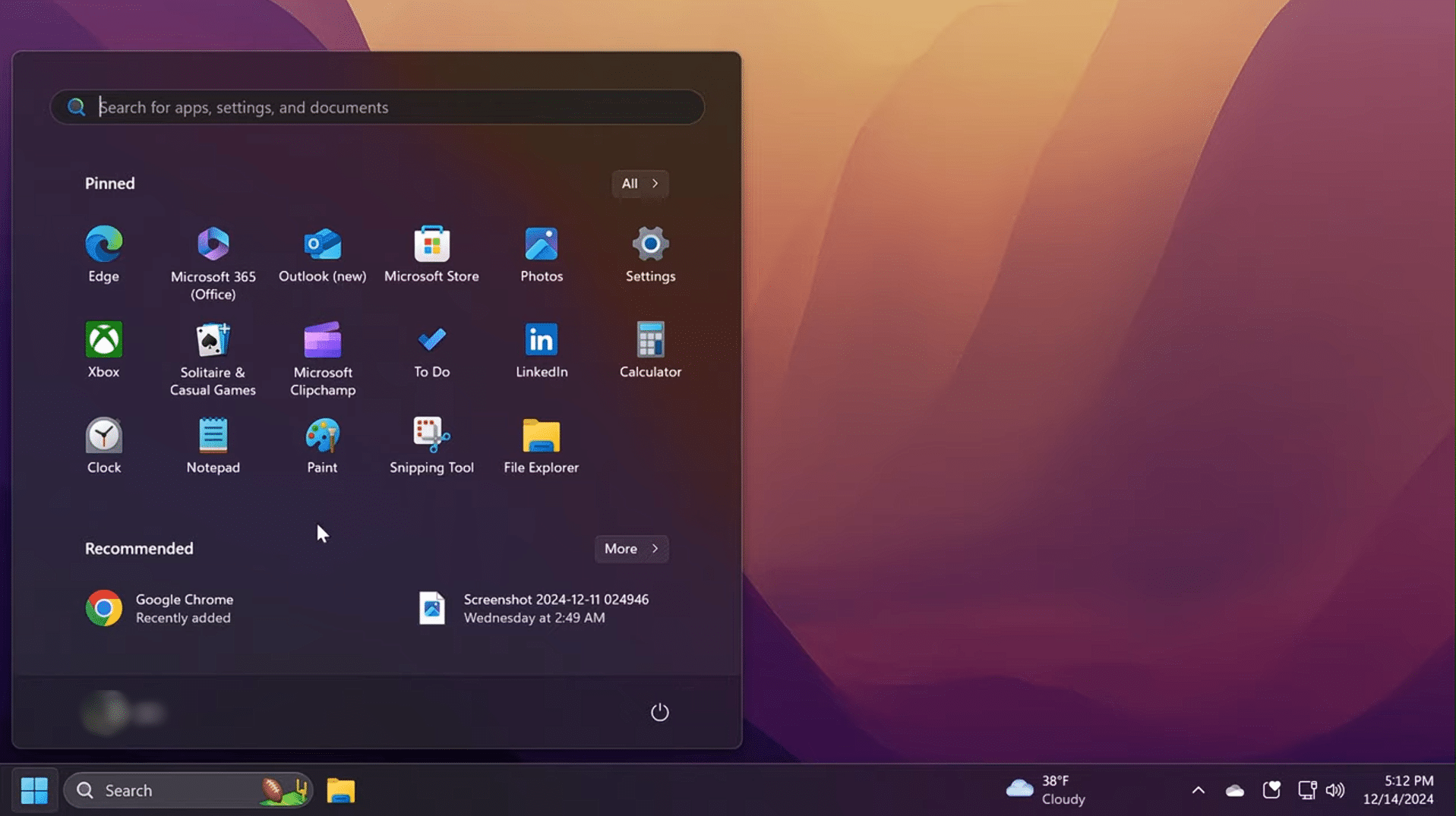Open the Clock app

pos(103,446)
